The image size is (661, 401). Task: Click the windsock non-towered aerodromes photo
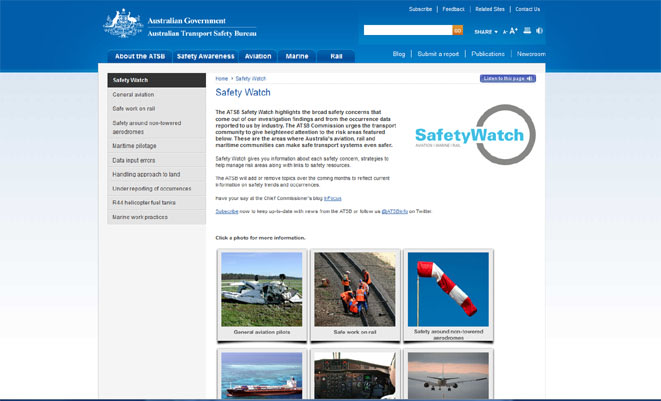coord(448,289)
